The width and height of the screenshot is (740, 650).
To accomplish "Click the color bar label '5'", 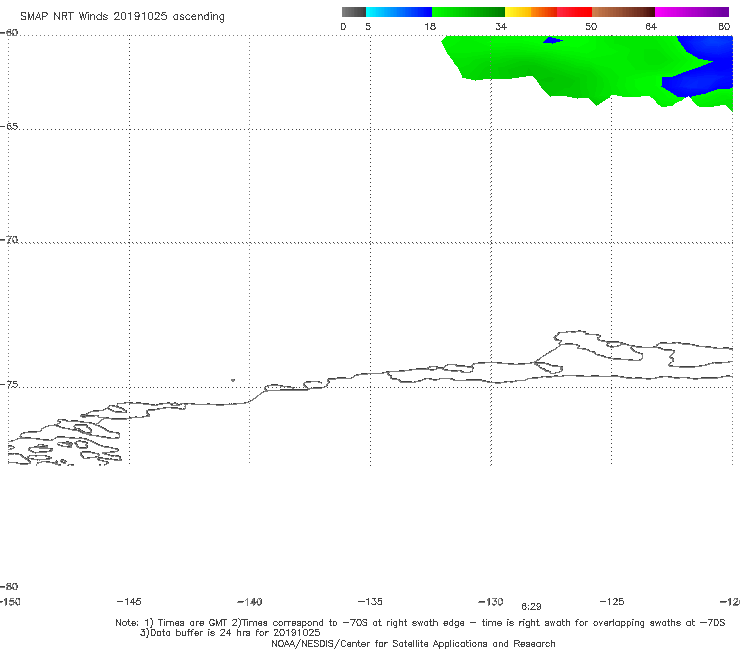I will pyautogui.click(x=368, y=27).
